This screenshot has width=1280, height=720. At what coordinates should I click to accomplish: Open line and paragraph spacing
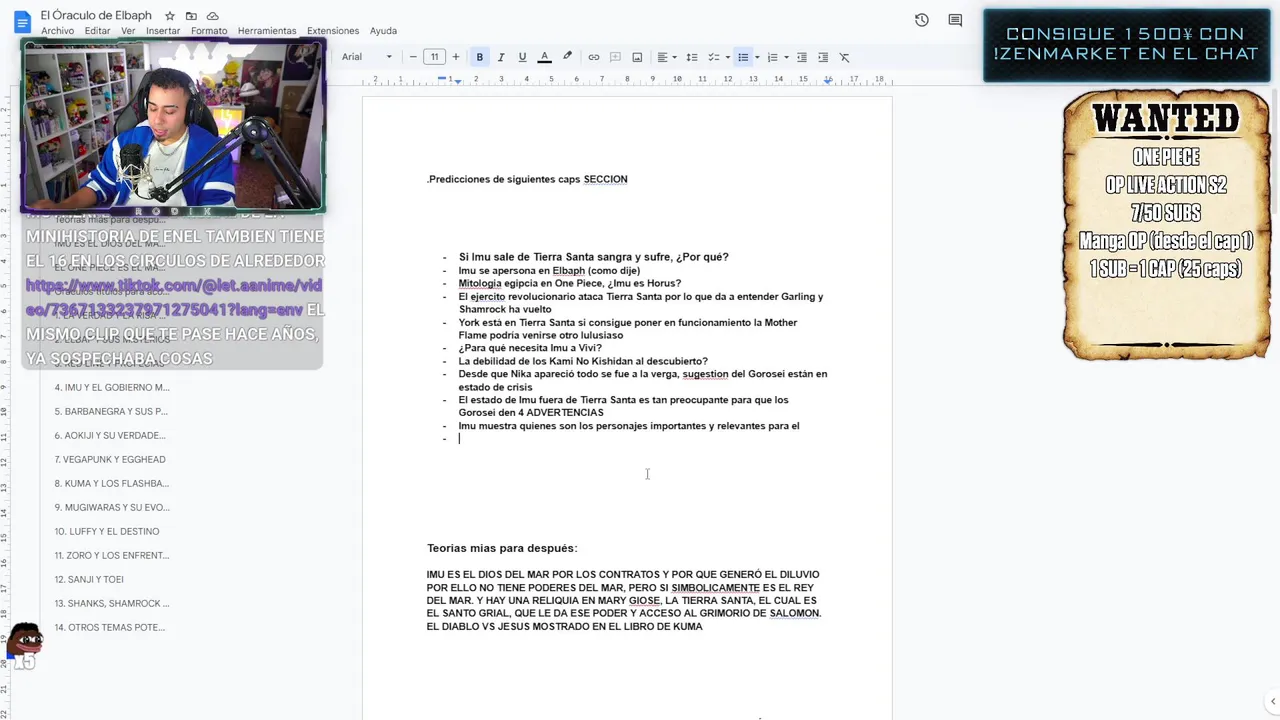tap(691, 57)
